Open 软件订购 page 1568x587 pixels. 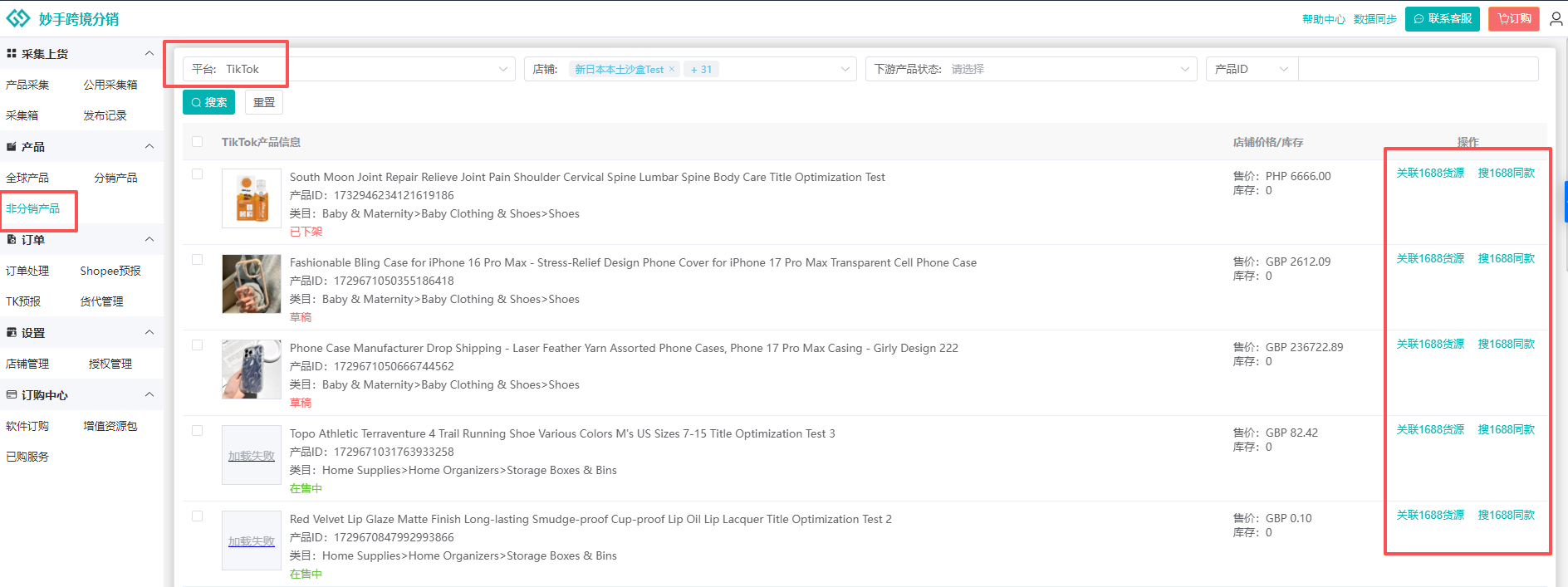(x=27, y=426)
